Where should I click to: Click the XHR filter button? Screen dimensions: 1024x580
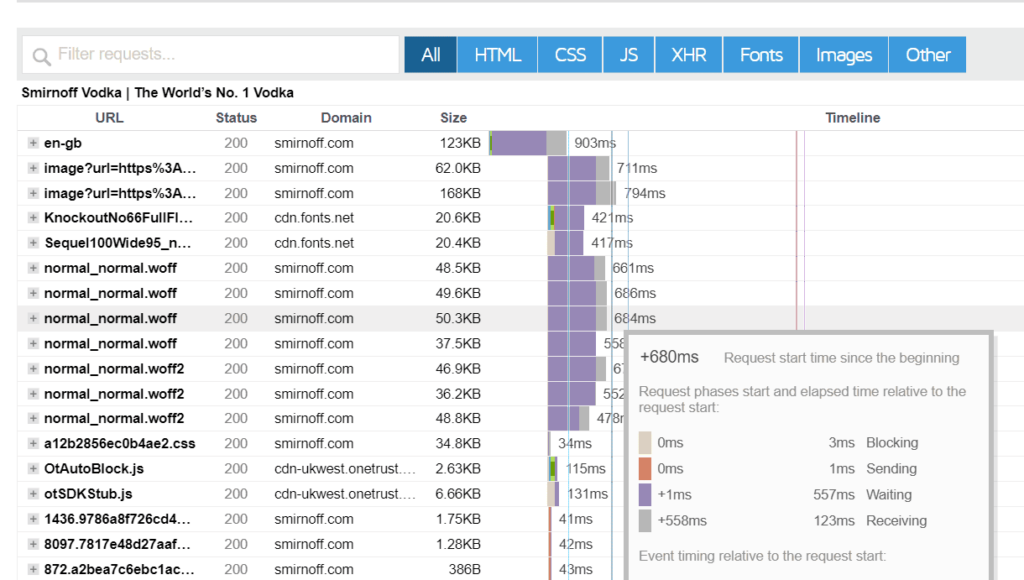[x=688, y=55]
